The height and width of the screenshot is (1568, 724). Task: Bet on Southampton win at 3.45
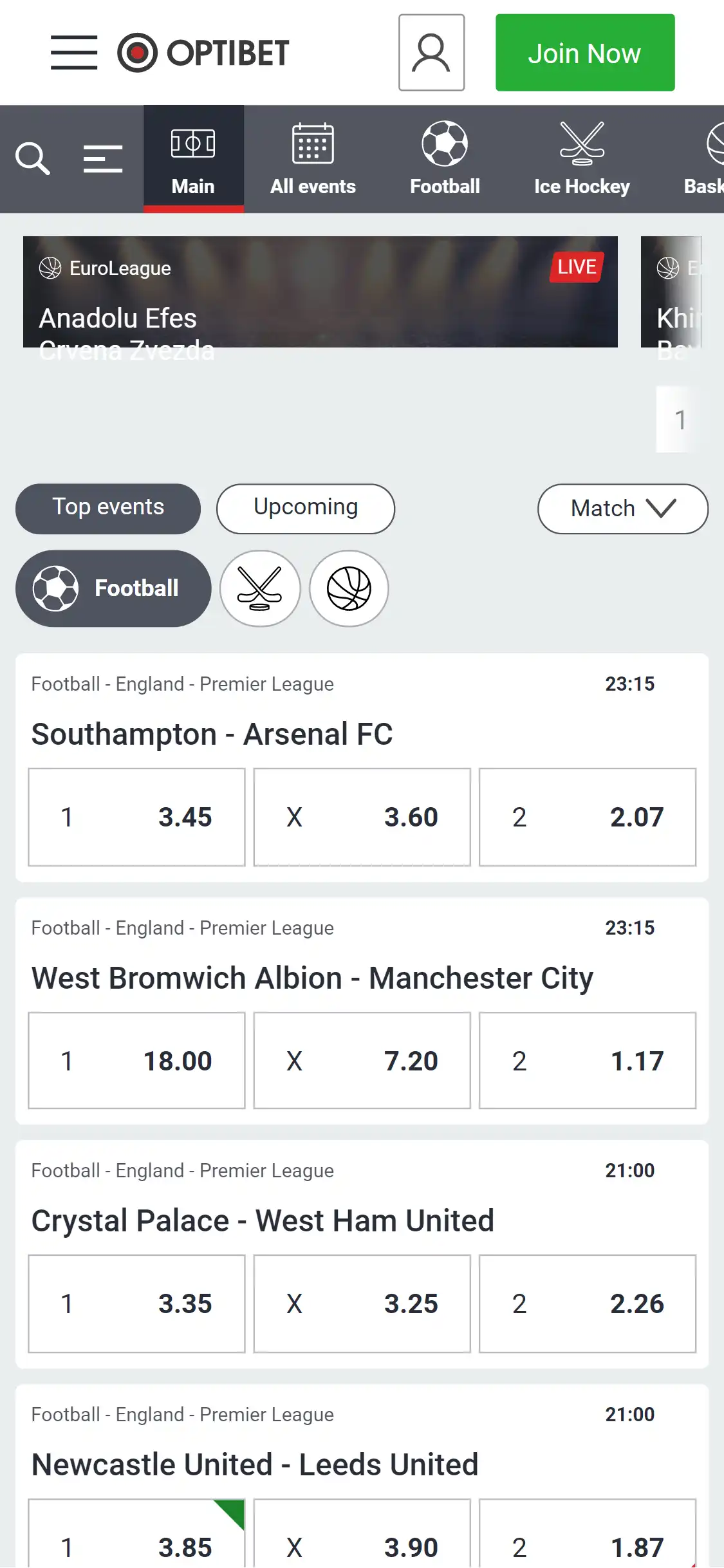[x=136, y=817]
